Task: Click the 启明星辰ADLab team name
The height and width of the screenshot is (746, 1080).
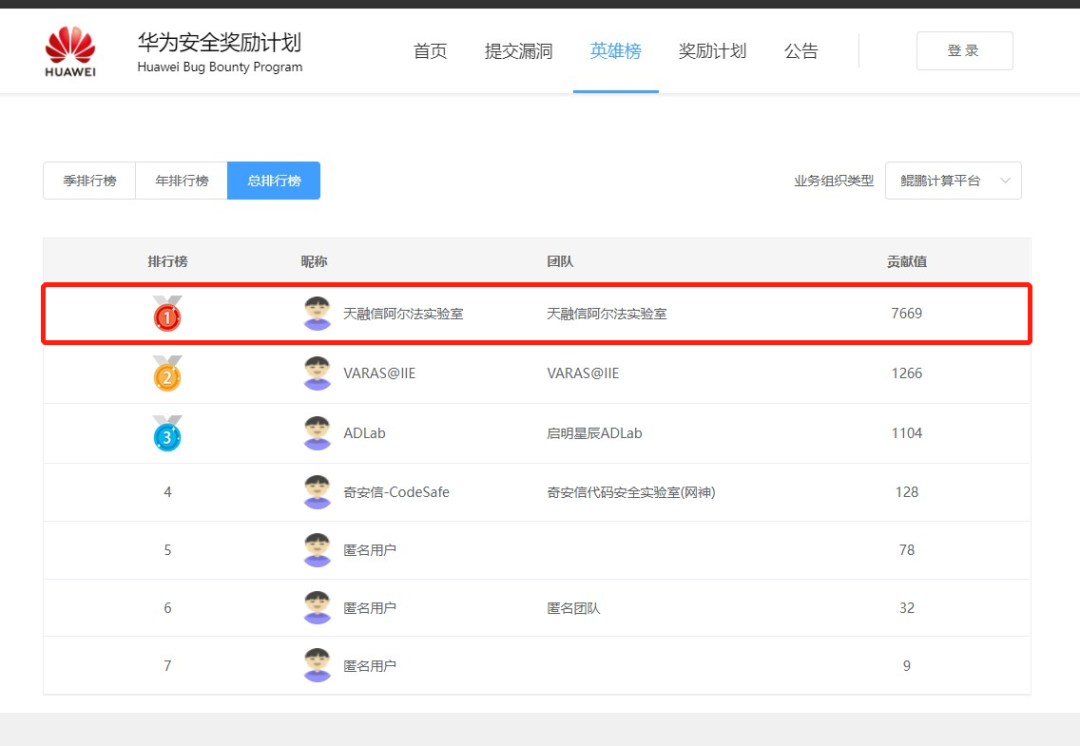Action: coord(594,434)
